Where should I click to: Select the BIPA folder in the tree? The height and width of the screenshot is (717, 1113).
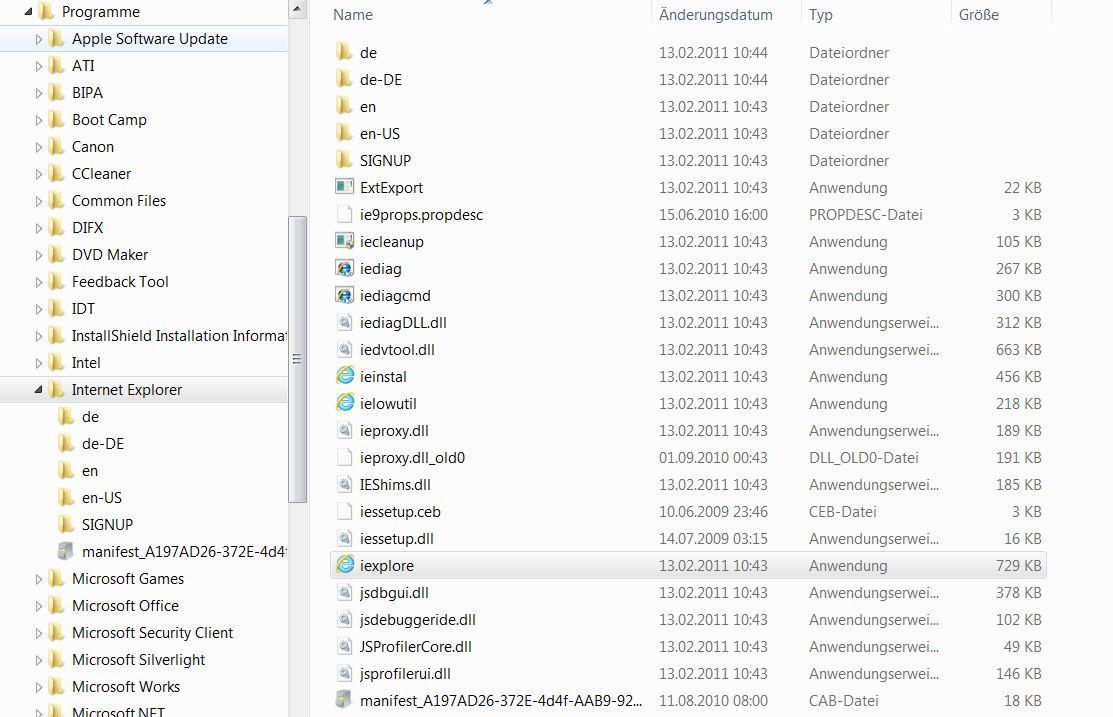coord(87,93)
